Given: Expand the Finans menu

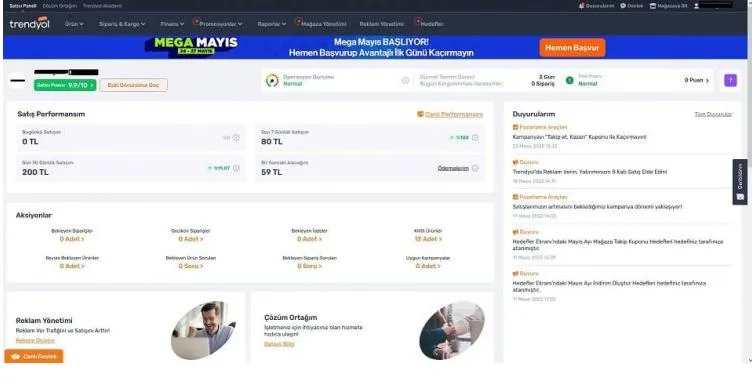Looking at the screenshot, I should (172, 24).
